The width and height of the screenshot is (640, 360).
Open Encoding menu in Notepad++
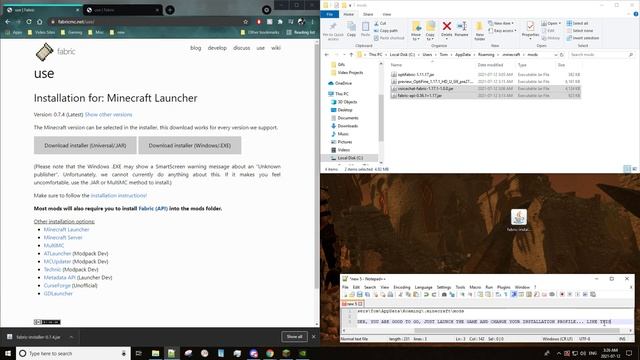[402, 287]
